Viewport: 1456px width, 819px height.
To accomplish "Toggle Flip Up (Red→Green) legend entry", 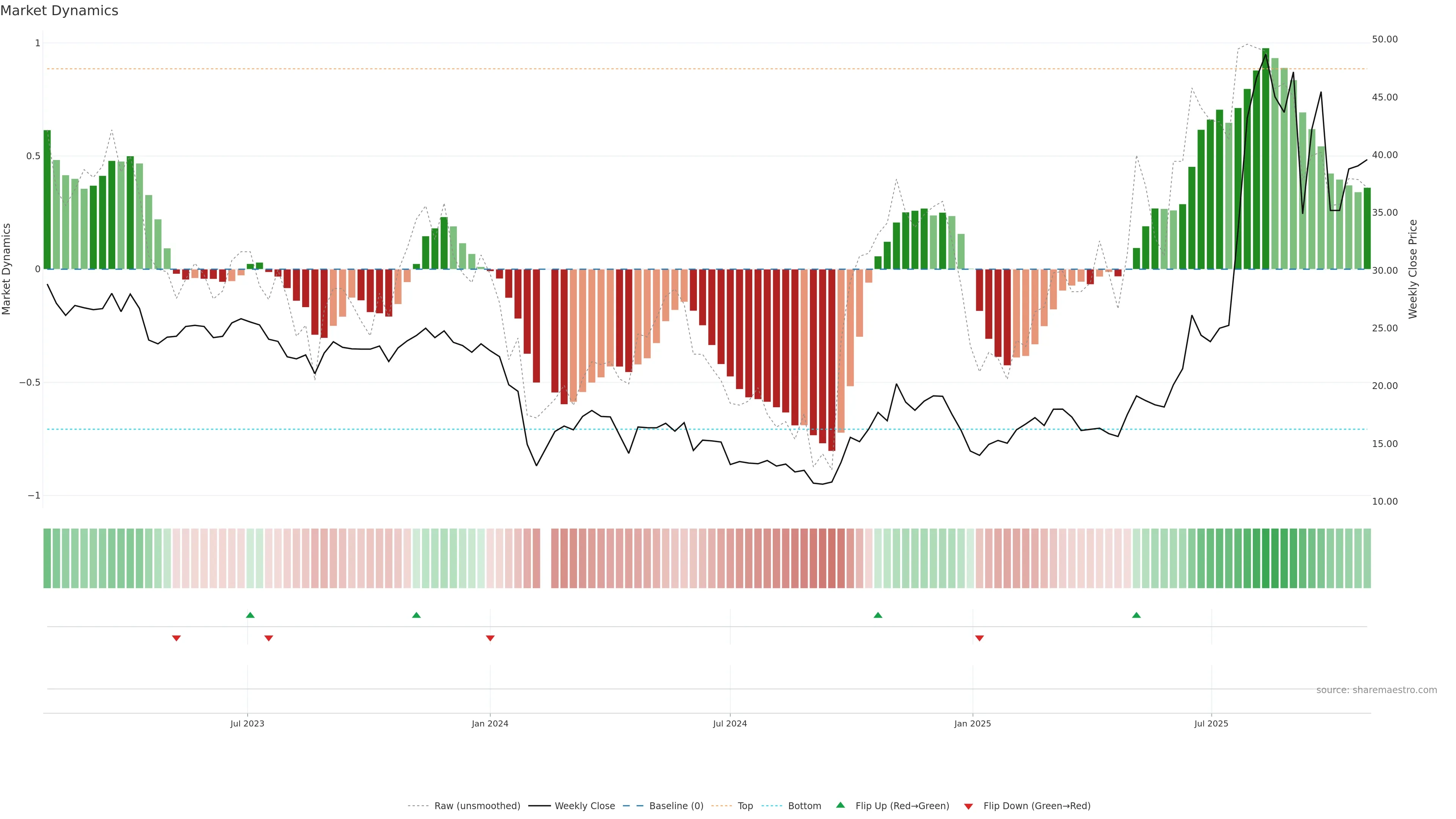I will pyautogui.click(x=902, y=805).
